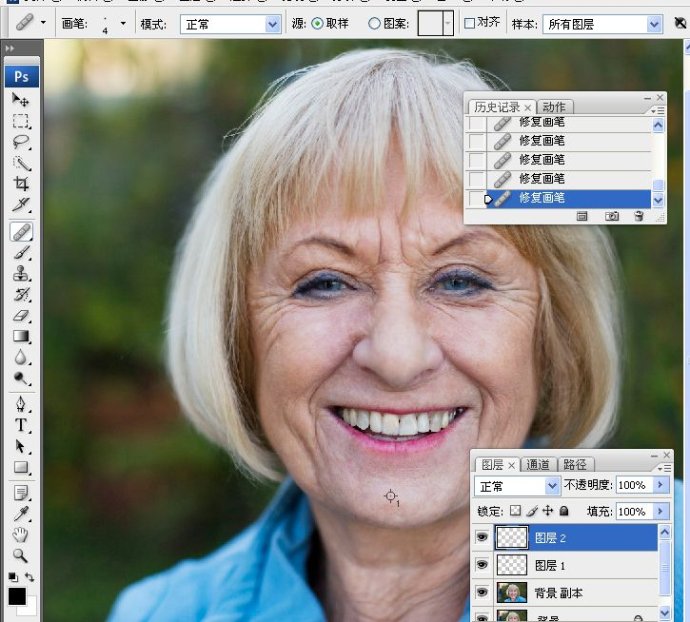Viewport: 690px width, 622px height.
Task: Select the Eraser tool
Action: (20, 315)
